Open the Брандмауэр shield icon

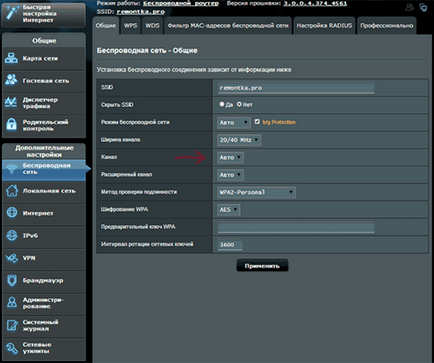tap(12, 280)
